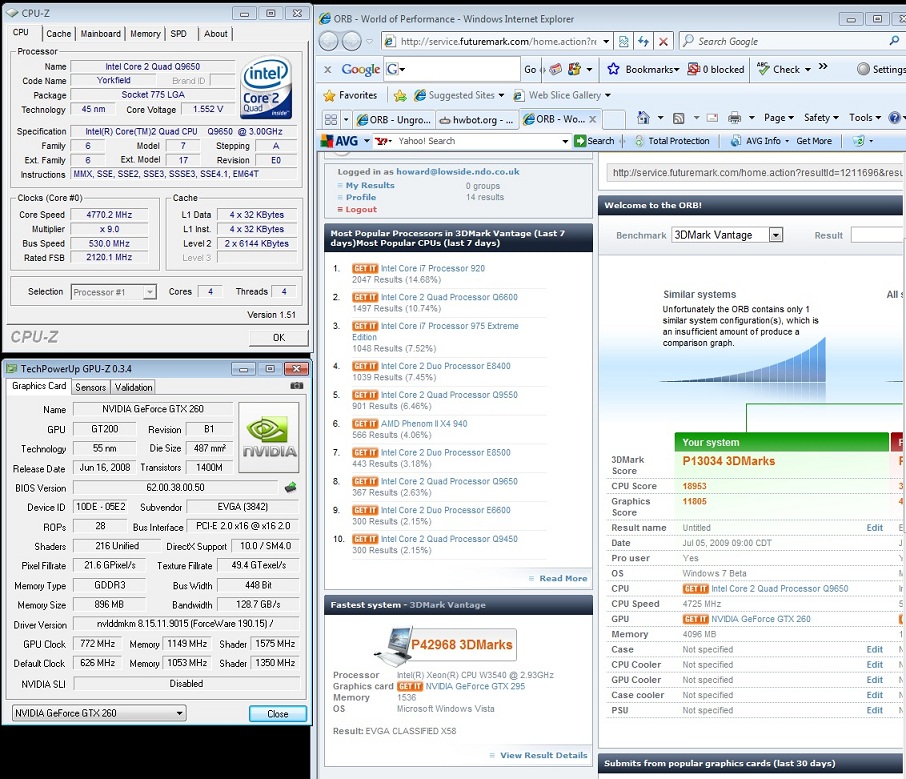Viewport: 906px width, 779px height.
Task: Click Get More on the AVG toolbar
Action: [x=814, y=141]
